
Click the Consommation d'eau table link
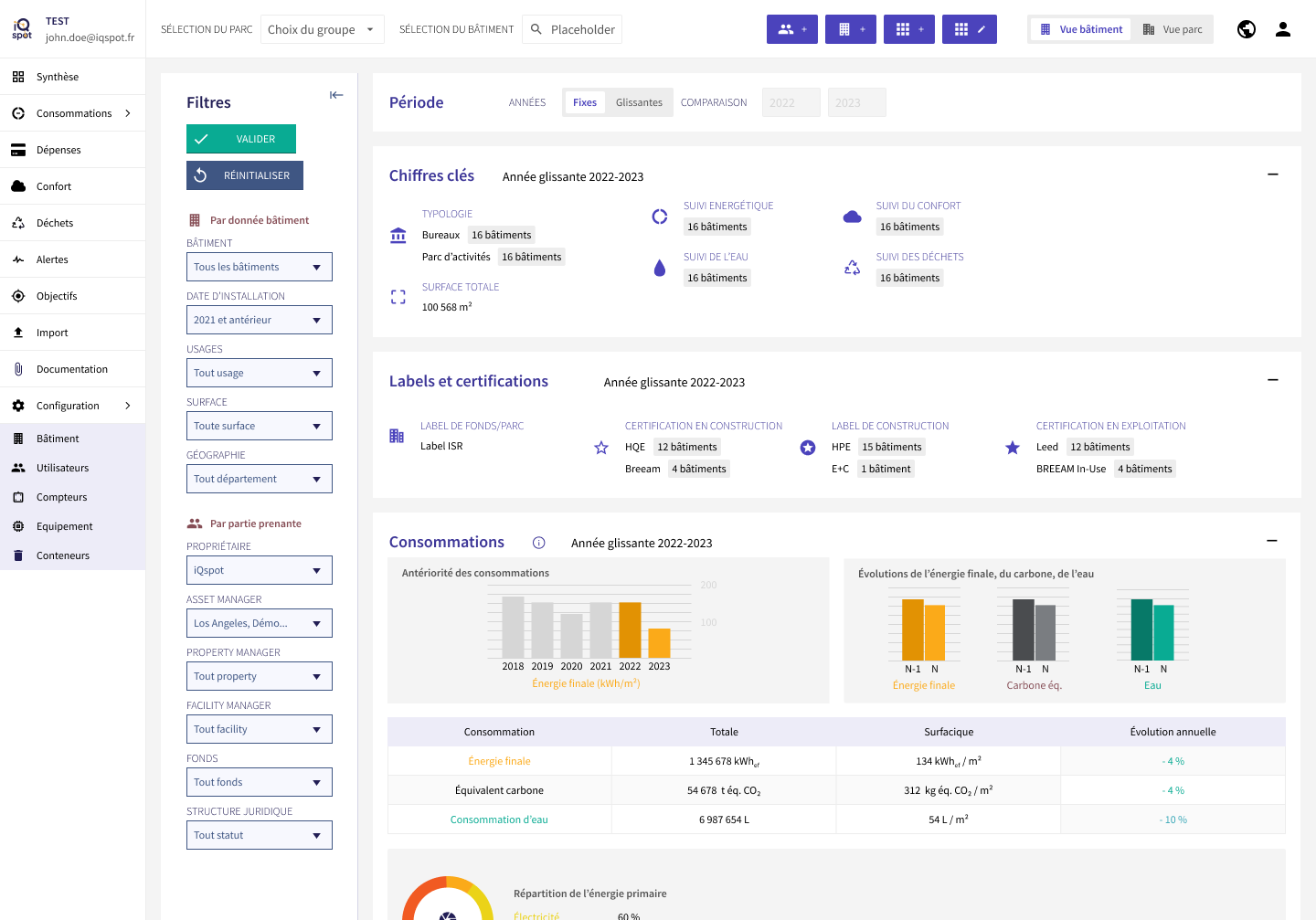coord(499,820)
